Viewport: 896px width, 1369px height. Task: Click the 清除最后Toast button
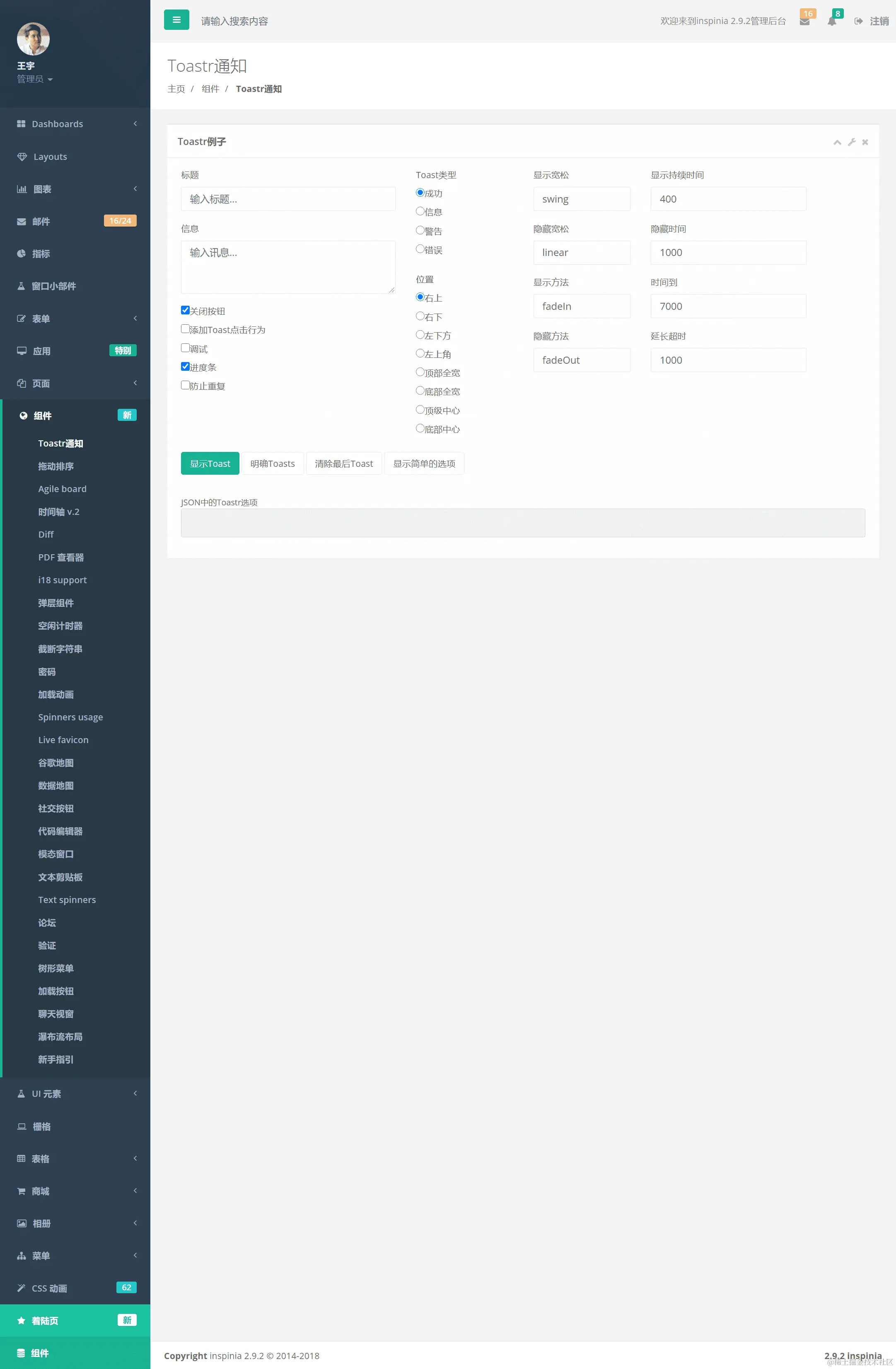point(343,464)
